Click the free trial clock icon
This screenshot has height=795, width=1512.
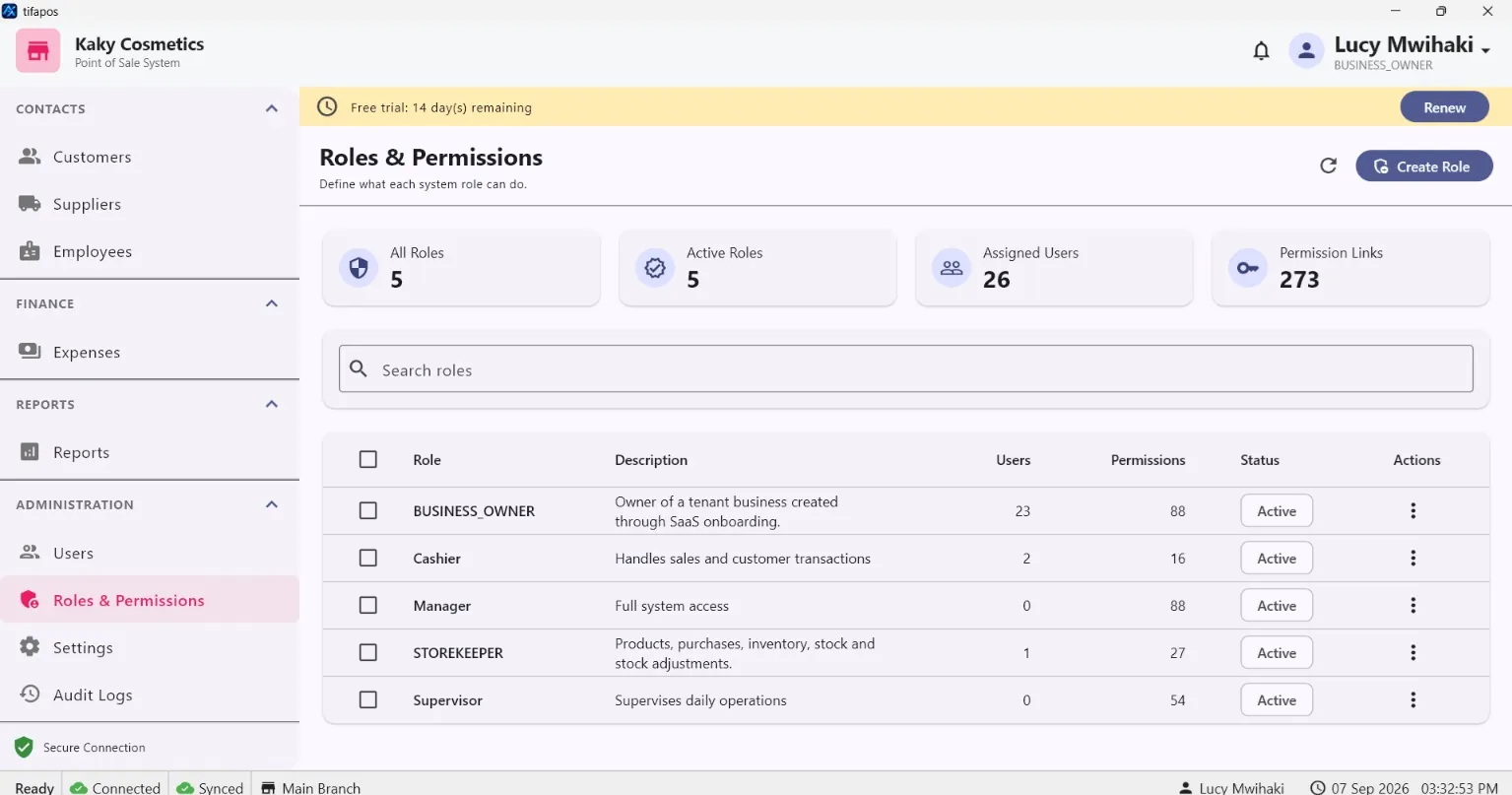pyautogui.click(x=327, y=106)
